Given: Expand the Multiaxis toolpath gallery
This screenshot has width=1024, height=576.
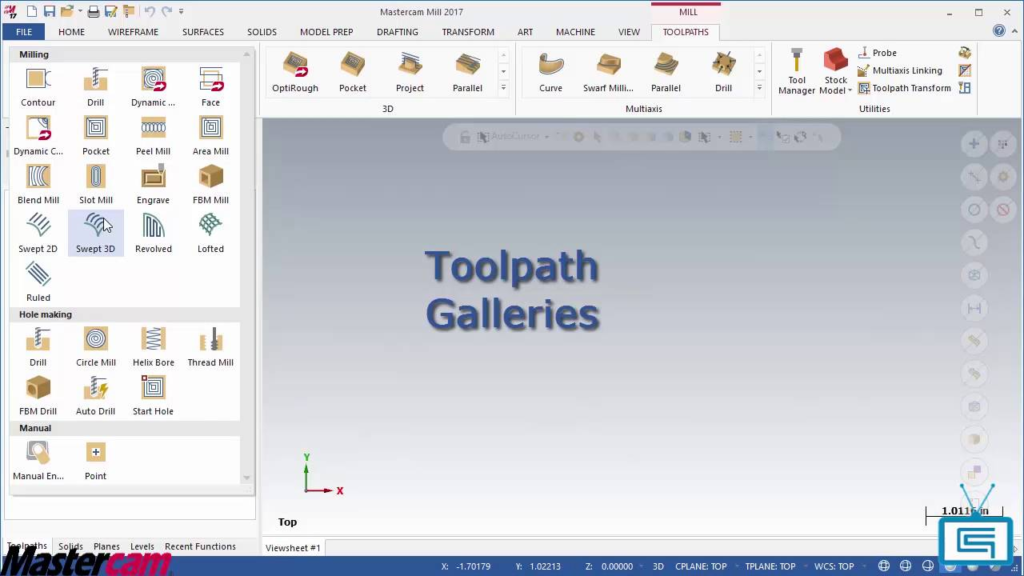Looking at the screenshot, I should [760, 88].
